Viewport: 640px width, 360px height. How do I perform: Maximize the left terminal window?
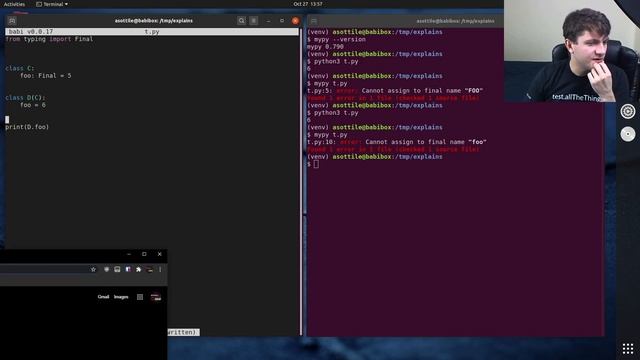282,20
